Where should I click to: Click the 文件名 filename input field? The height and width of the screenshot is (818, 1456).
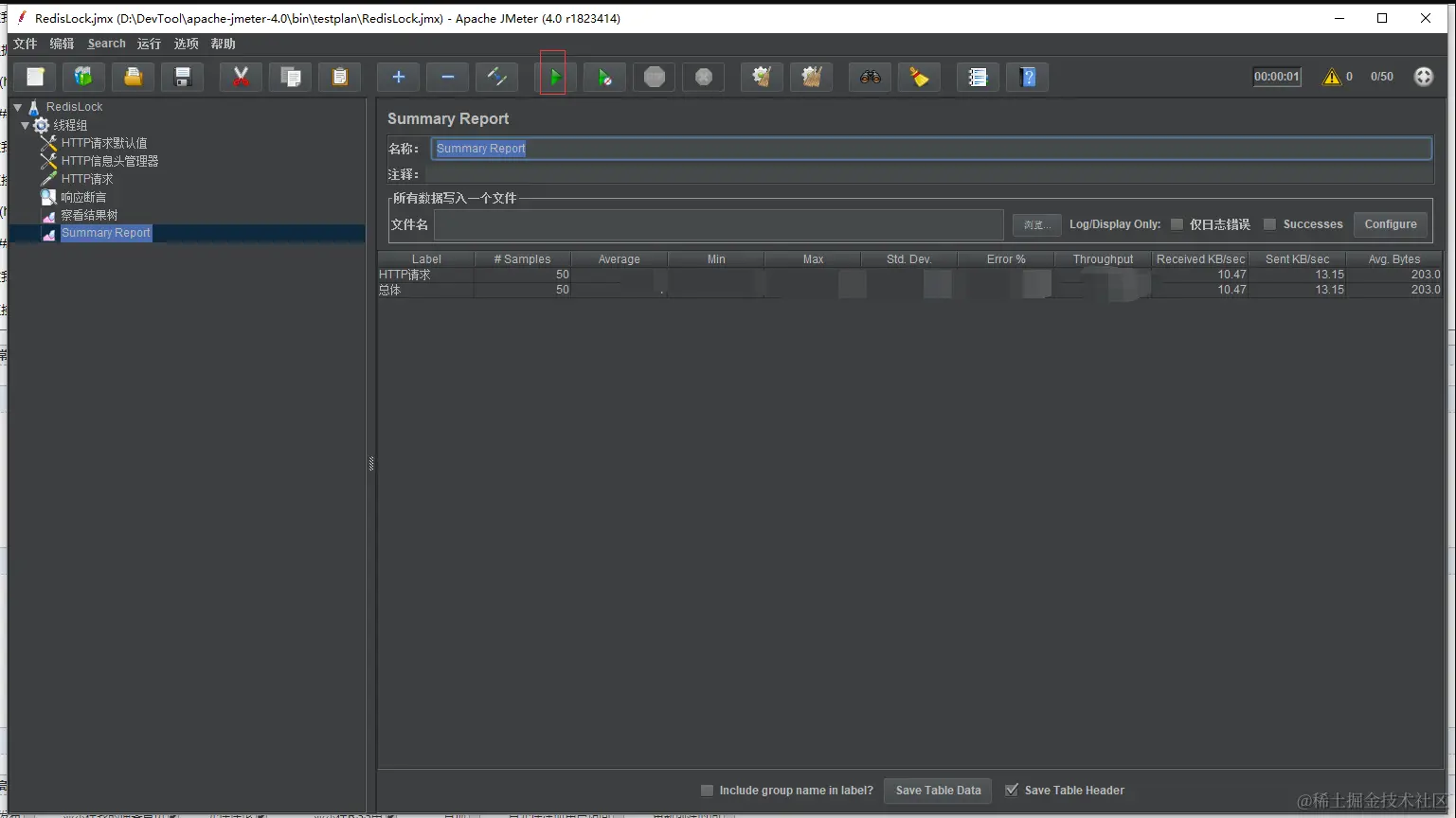pyautogui.click(x=719, y=224)
